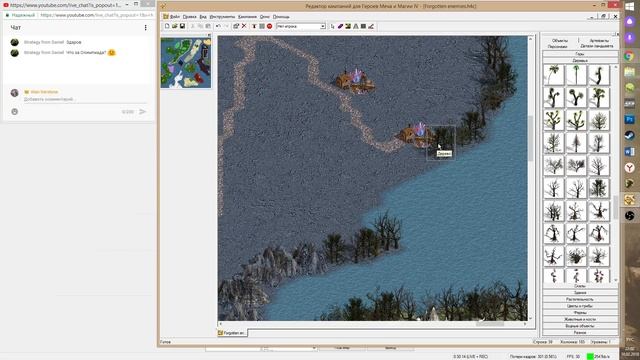Image resolution: width=640 pixels, height=360 pixels.
Task: Expand the Здания category bar
Action: point(580,293)
